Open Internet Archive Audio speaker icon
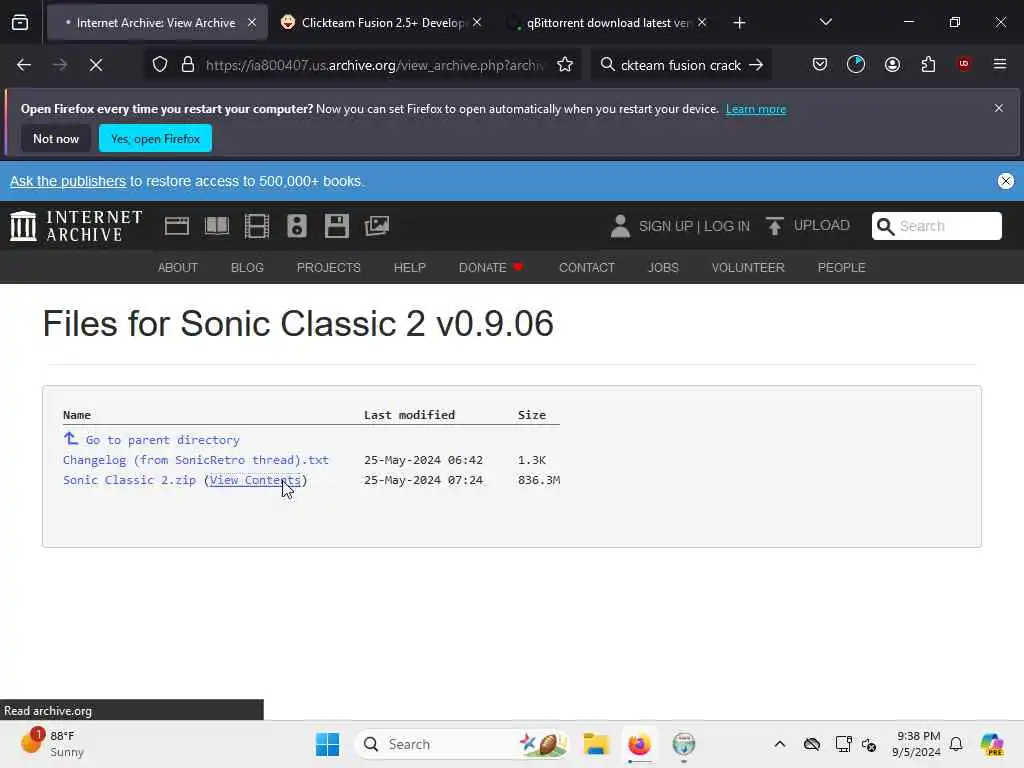 (296, 226)
